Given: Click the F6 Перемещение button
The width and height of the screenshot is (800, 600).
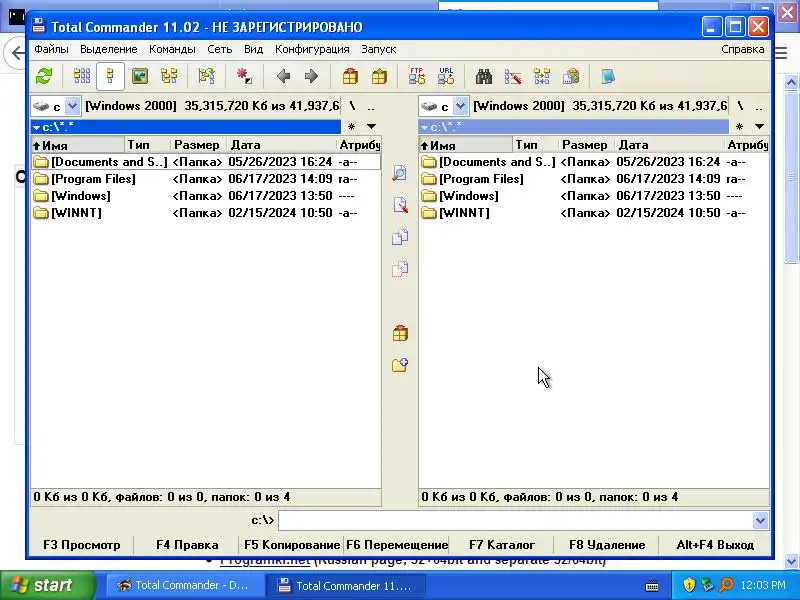Looking at the screenshot, I should (397, 545).
